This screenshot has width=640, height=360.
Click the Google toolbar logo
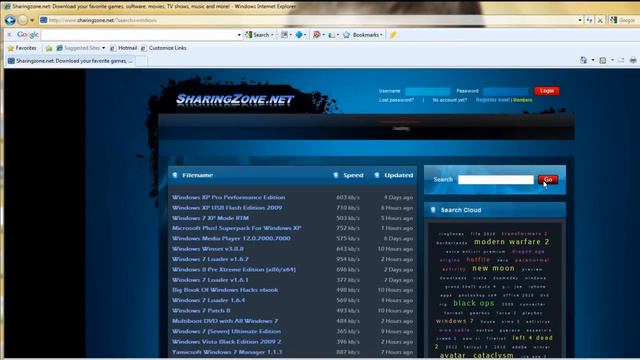pyautogui.click(x=28, y=35)
